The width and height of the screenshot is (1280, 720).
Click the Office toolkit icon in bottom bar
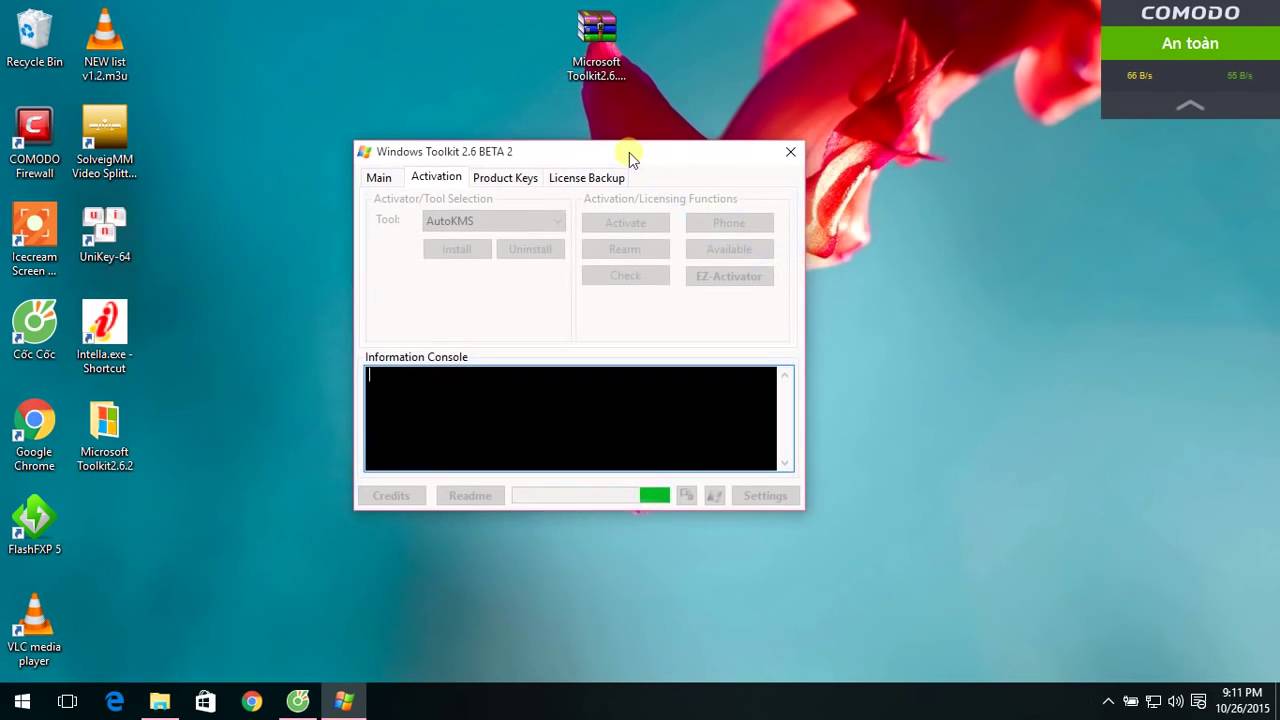686,495
